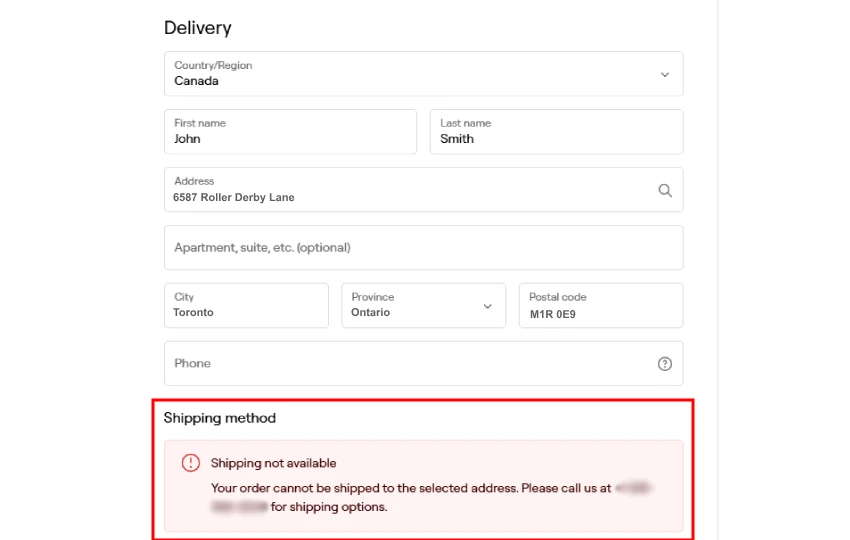Expand the Province chevron arrow
850x540 pixels.
pyautogui.click(x=487, y=306)
